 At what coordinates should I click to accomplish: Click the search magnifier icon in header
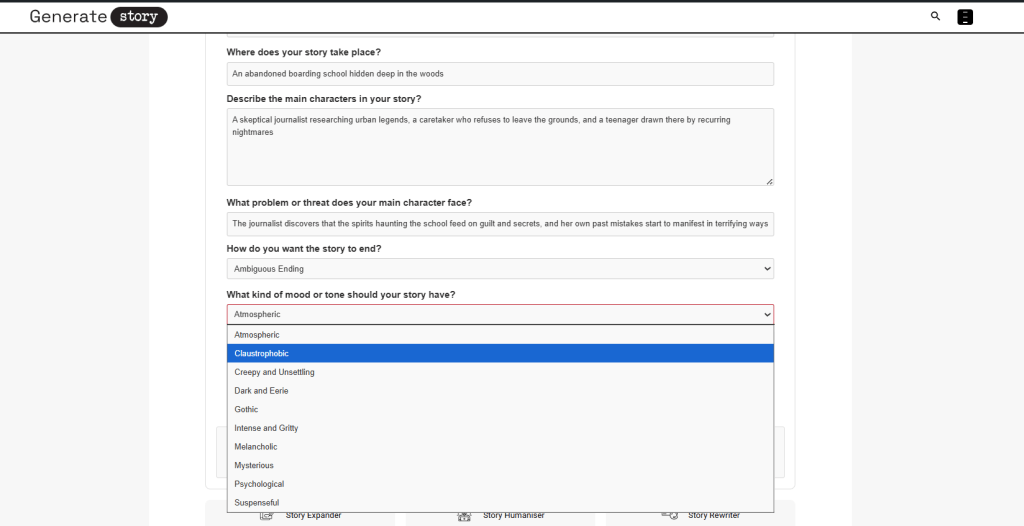935,16
